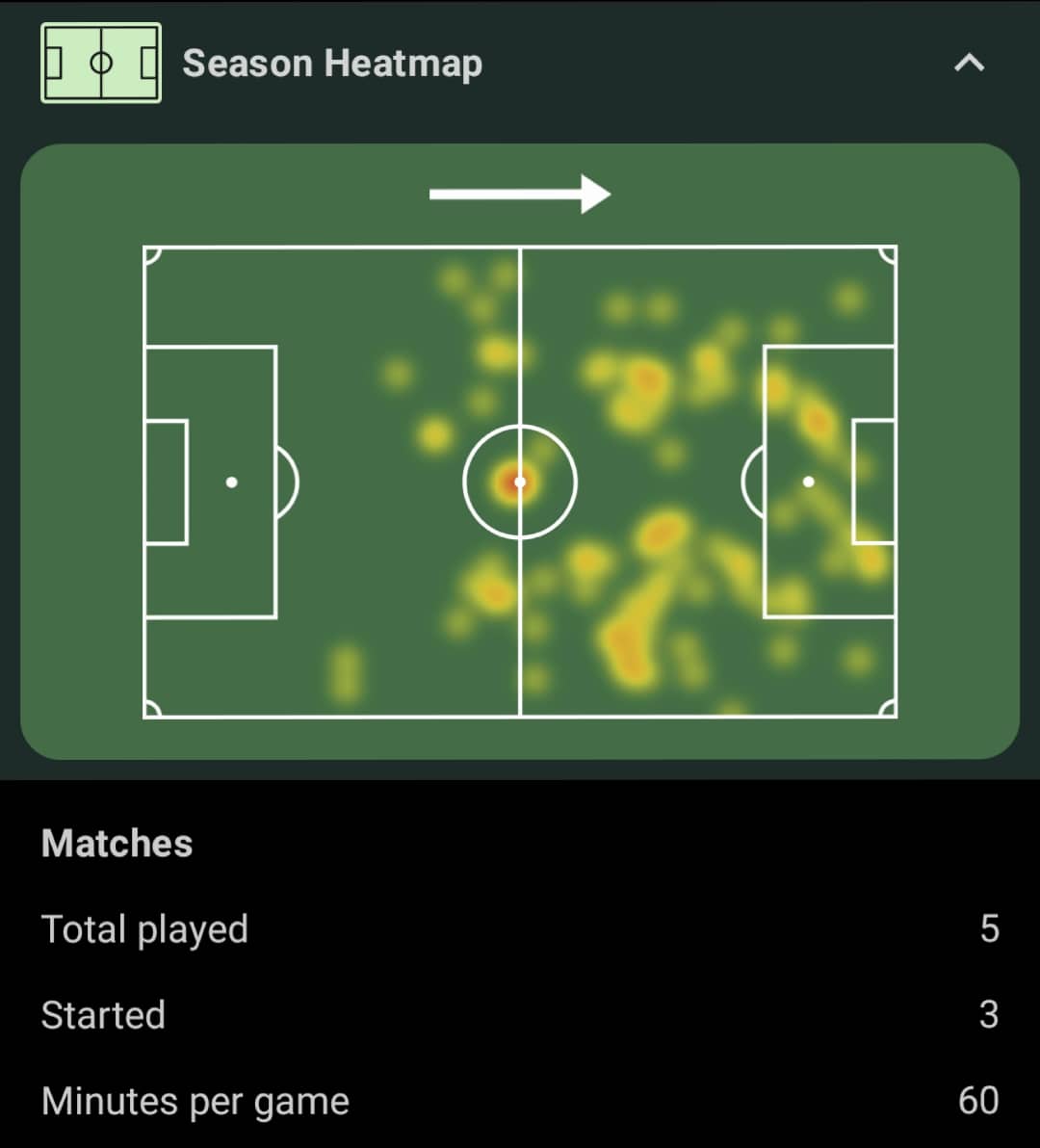This screenshot has width=1040, height=1148.
Task: Click the football pitch icon beside Season Heatmap
Action: [x=101, y=63]
